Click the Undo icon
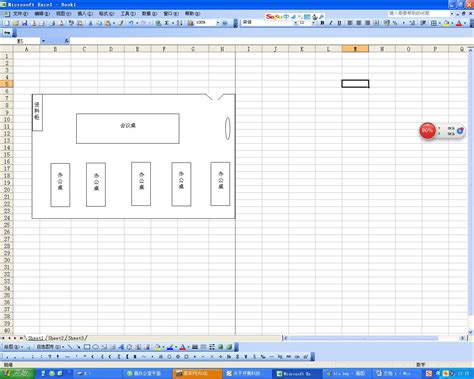This screenshot has height=379, width=474. tap(131, 23)
